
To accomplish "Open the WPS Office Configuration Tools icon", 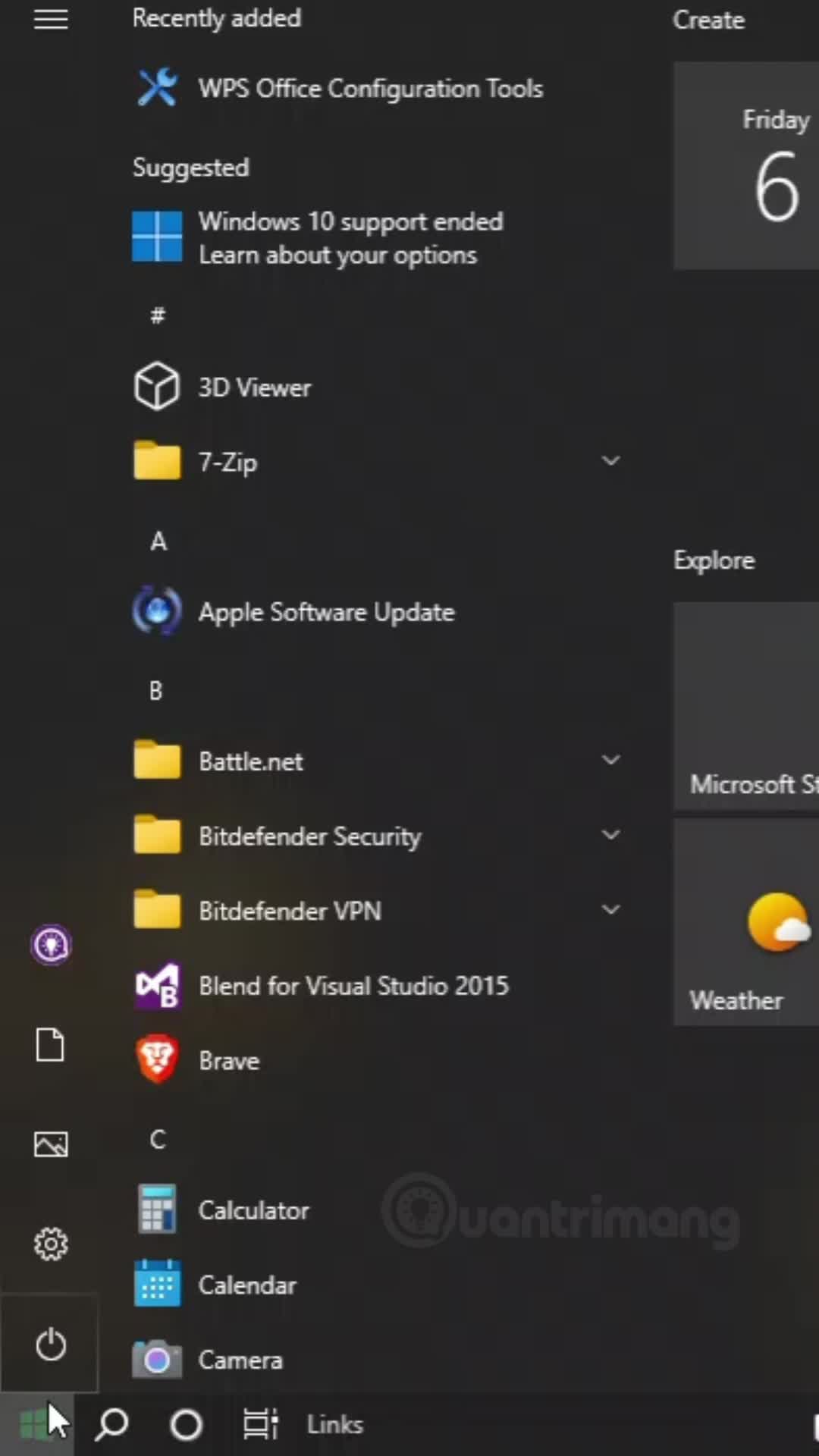I will point(157,88).
